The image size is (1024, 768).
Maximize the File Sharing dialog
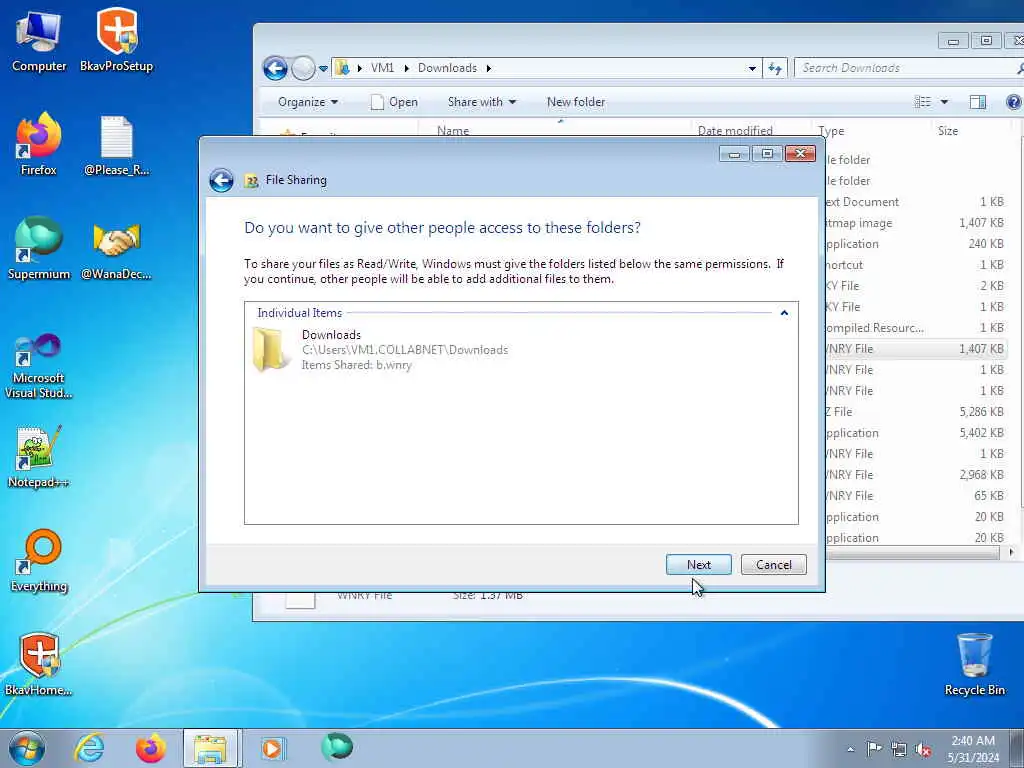[767, 153]
